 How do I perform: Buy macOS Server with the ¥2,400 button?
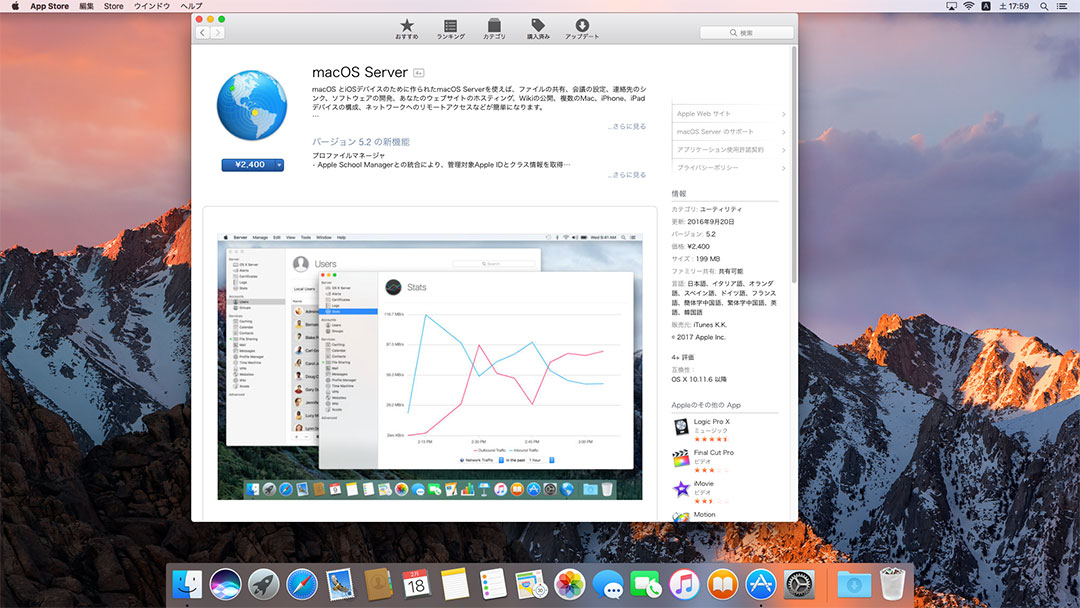[249, 165]
